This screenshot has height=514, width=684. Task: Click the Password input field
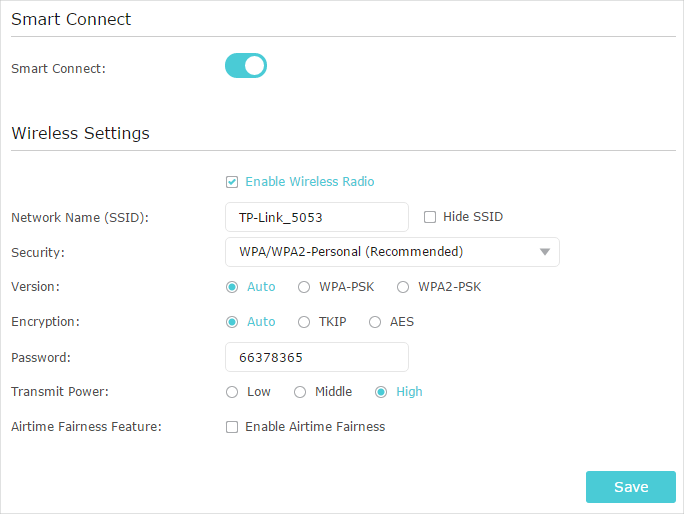coord(317,357)
